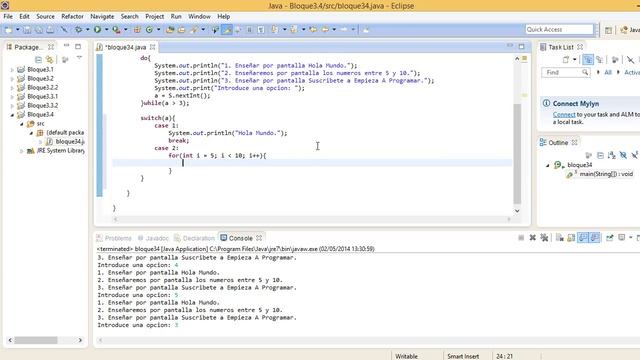
Task: Click editor scroll down arrow
Action: [x=517, y=211]
